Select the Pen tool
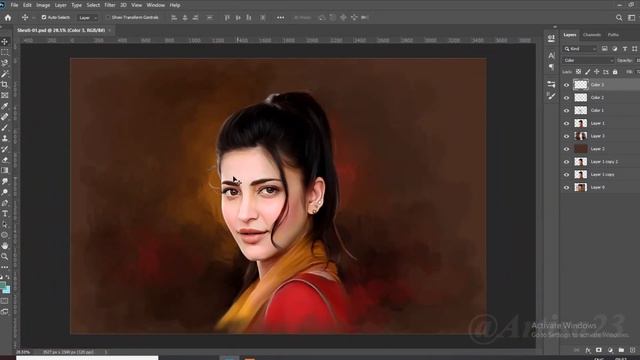 click(5, 203)
